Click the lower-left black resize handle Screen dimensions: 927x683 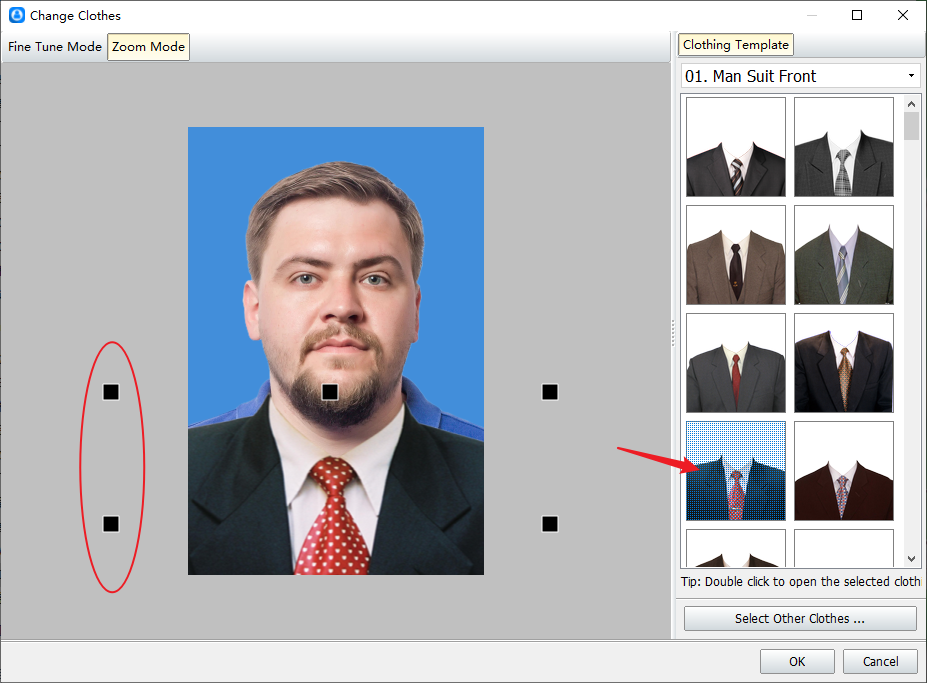coord(111,524)
